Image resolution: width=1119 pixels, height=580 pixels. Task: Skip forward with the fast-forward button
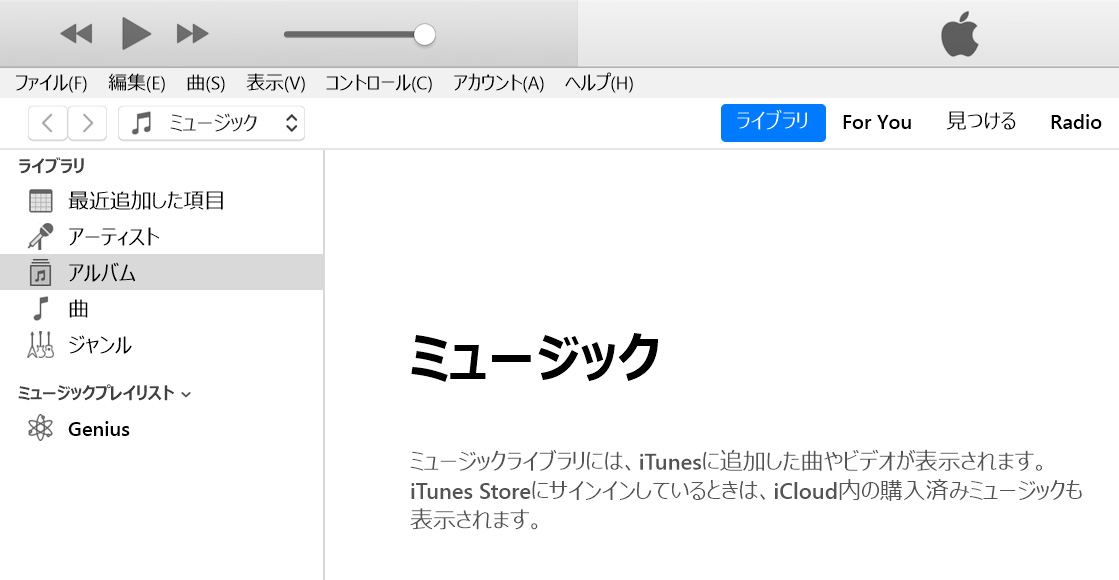[192, 34]
